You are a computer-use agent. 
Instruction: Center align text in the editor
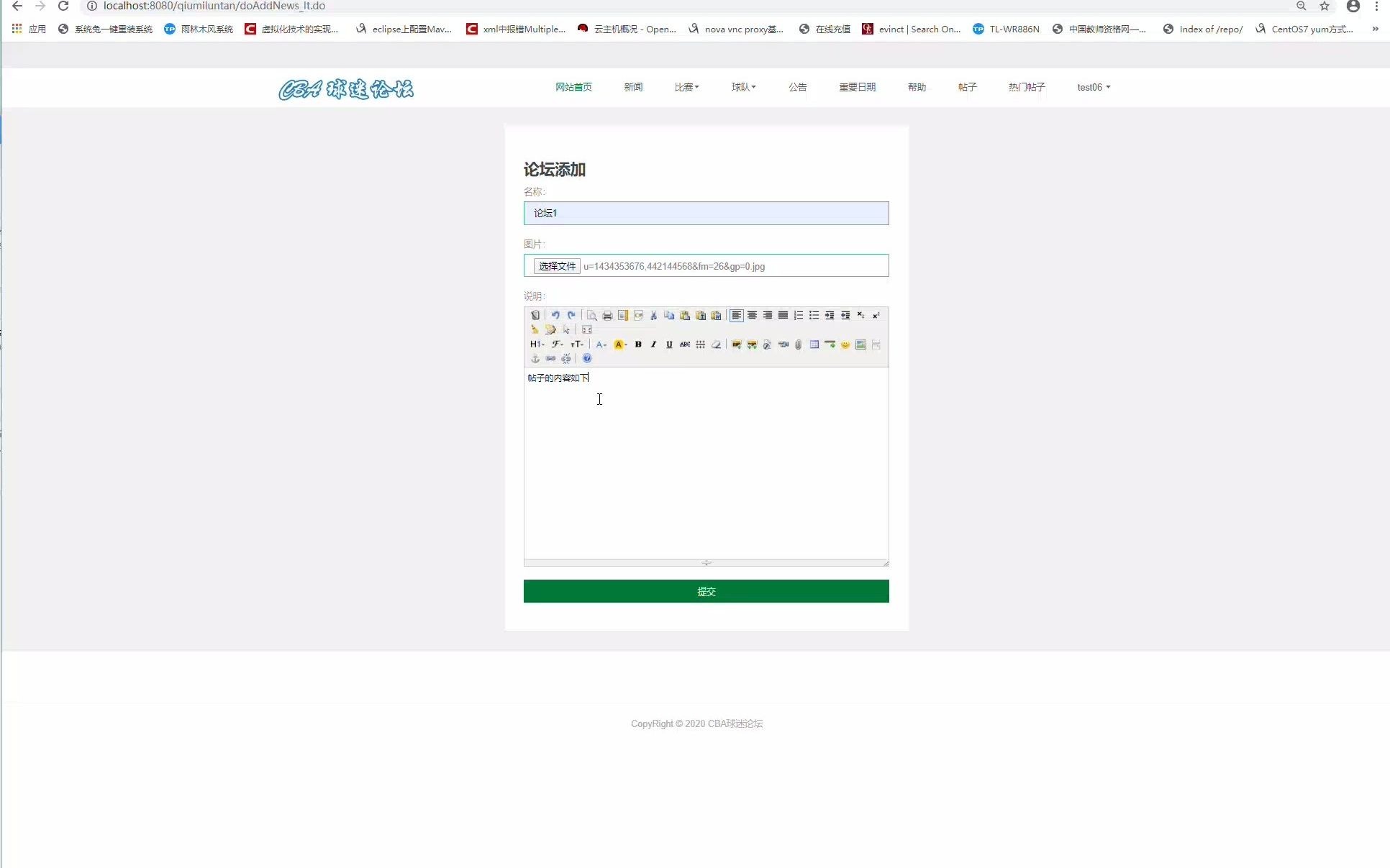(752, 315)
